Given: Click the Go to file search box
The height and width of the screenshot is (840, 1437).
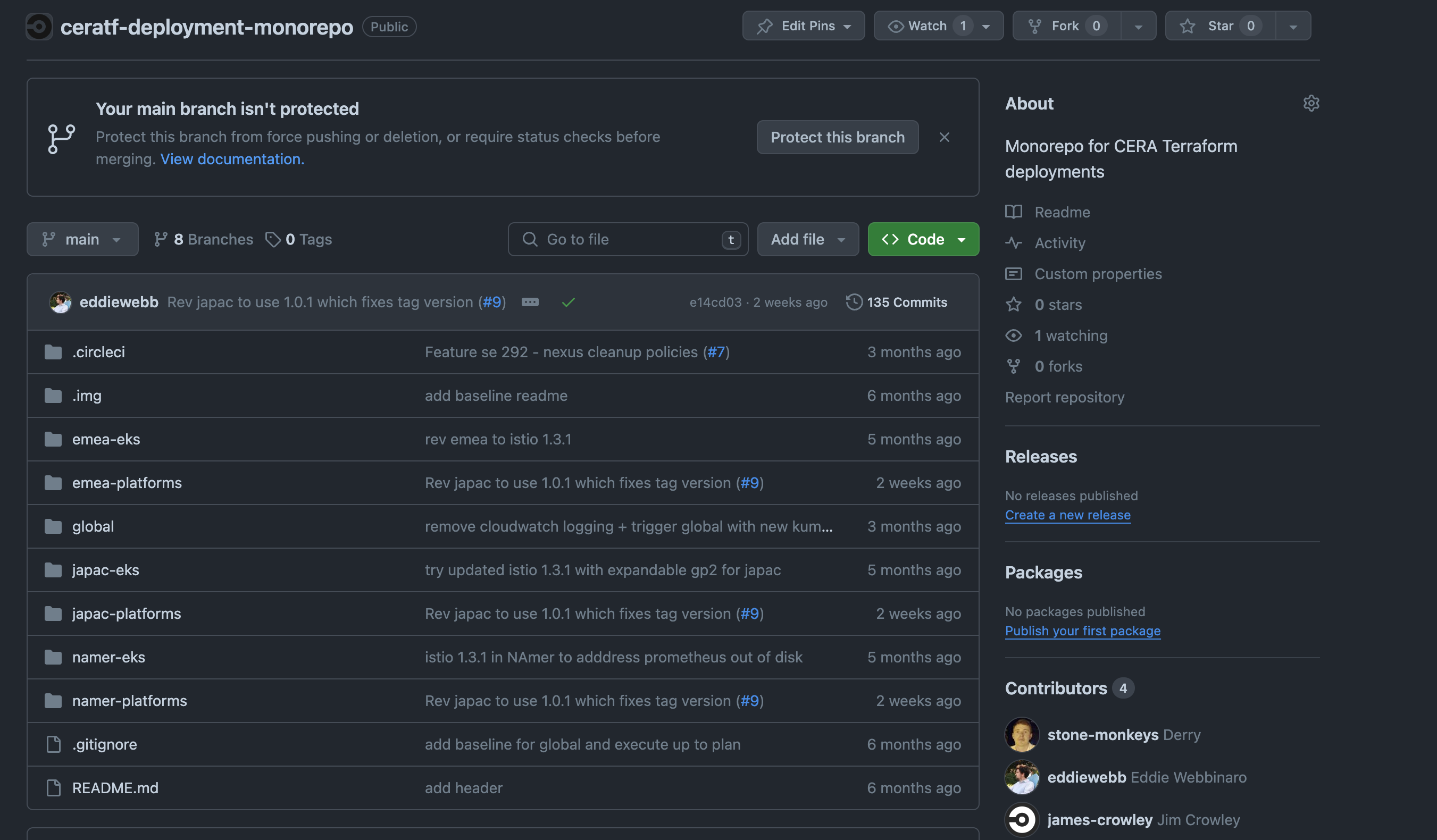Looking at the screenshot, I should click(x=627, y=239).
